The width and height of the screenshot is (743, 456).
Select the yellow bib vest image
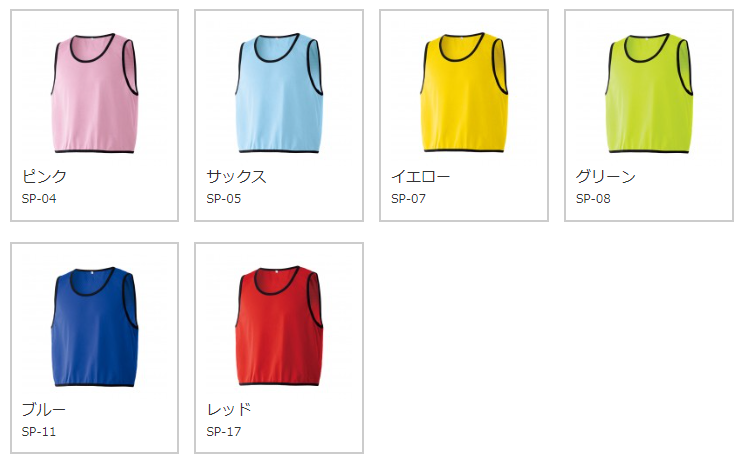[x=464, y=92]
